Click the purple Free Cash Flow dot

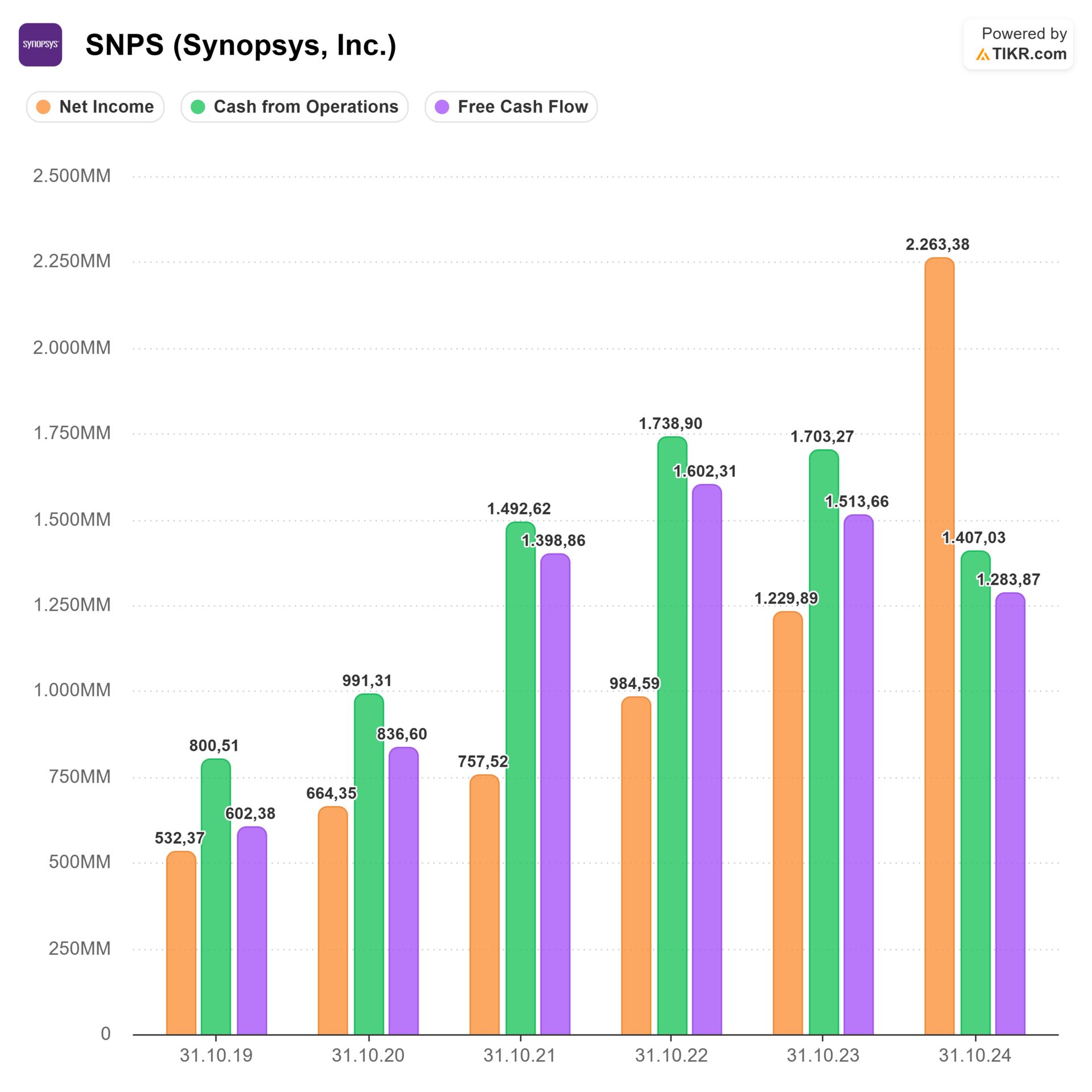tap(442, 107)
